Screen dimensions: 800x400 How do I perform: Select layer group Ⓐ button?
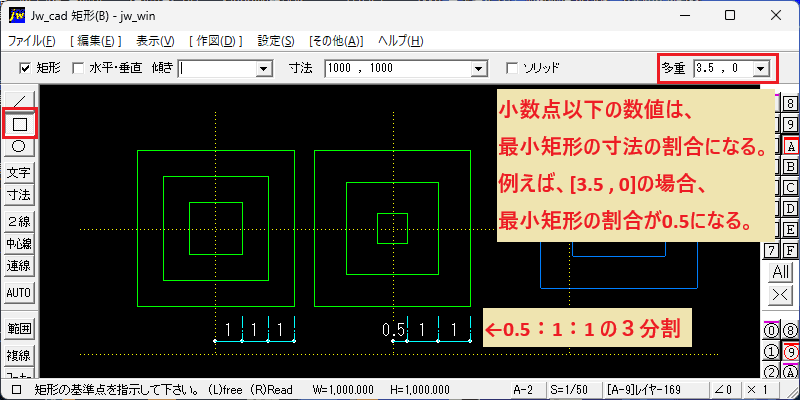point(790,372)
